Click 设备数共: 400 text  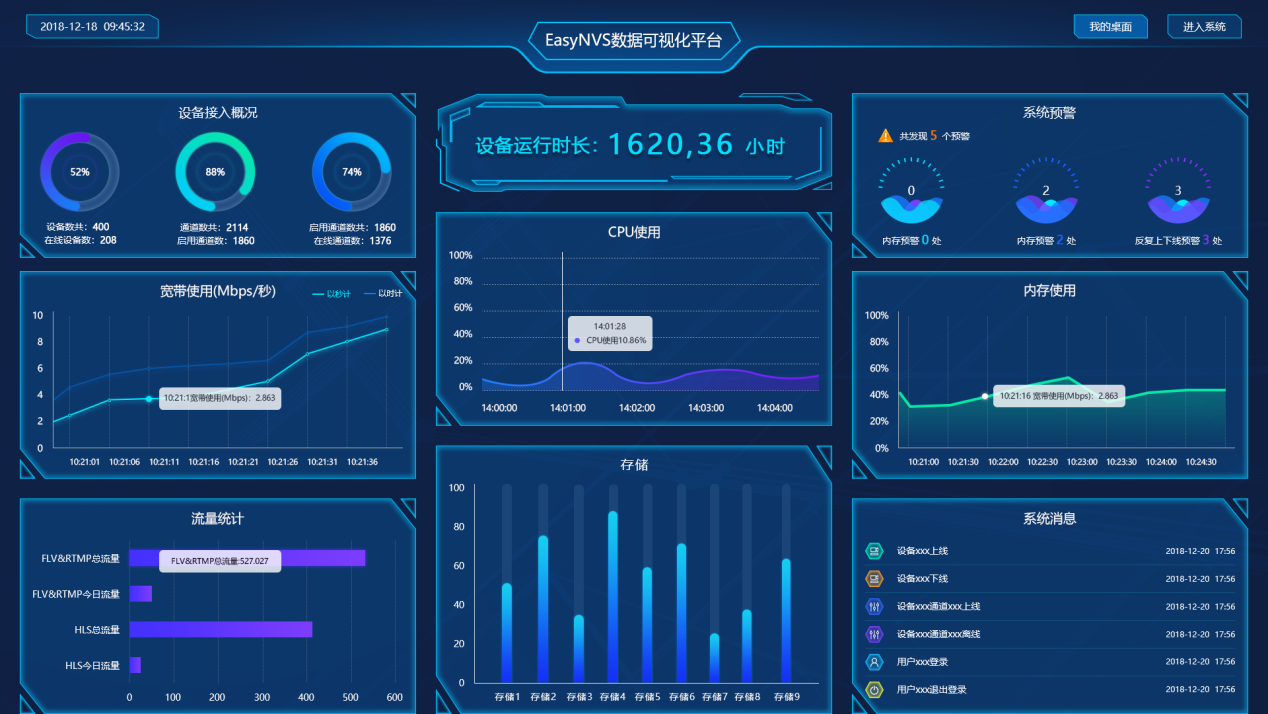[x=77, y=227]
